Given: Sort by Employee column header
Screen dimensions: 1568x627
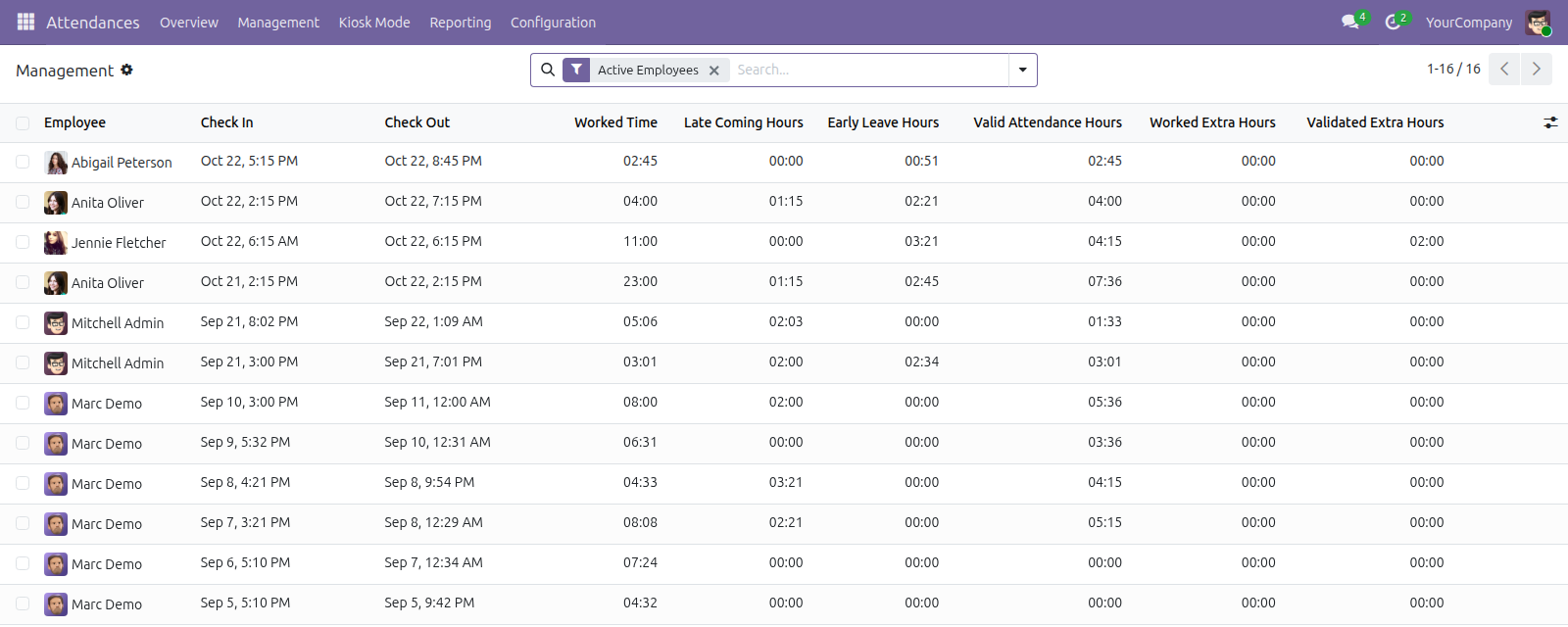Looking at the screenshot, I should [x=74, y=122].
